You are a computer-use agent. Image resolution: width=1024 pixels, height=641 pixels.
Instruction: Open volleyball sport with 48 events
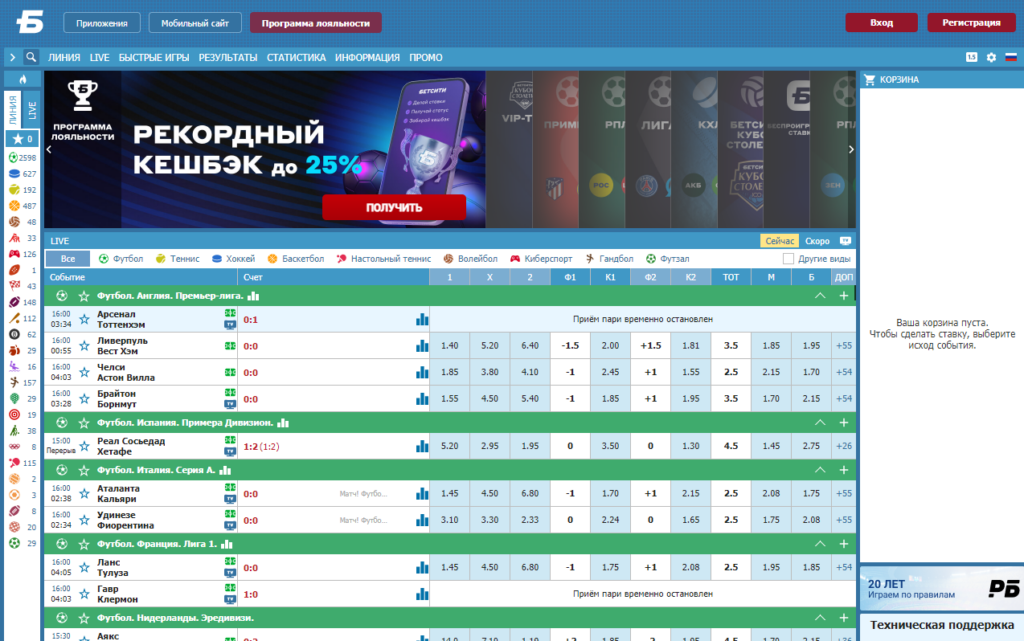[x=22, y=222]
